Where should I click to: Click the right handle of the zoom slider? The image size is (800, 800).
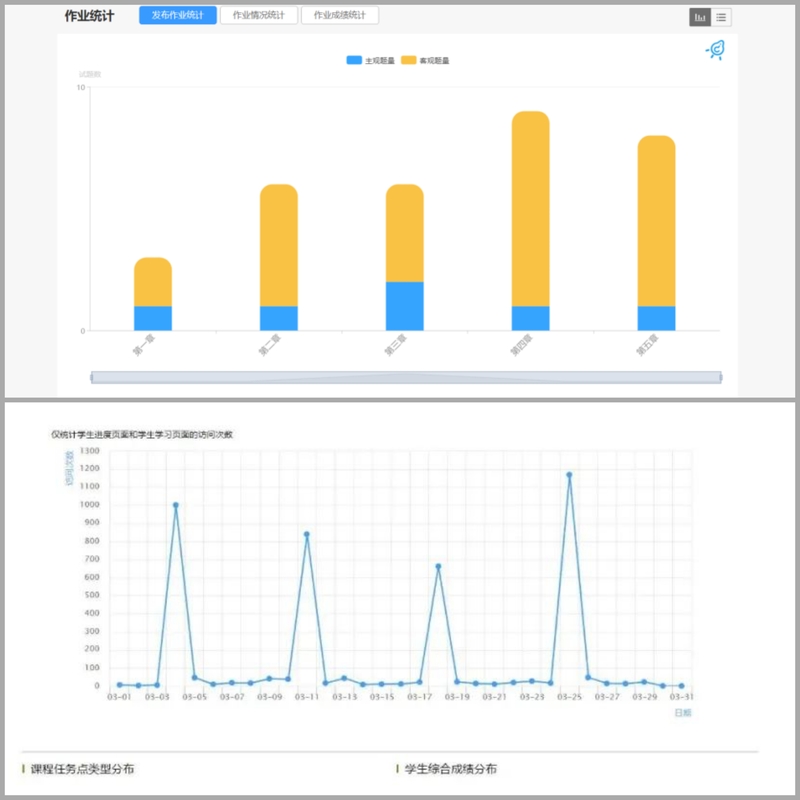tap(720, 377)
